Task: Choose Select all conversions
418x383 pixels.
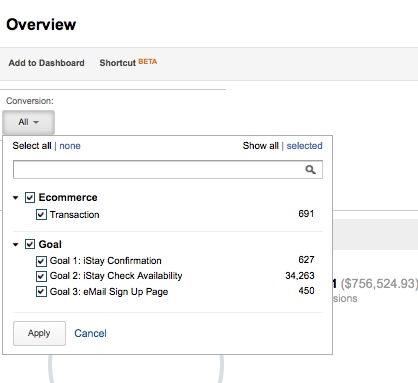Action: (32, 146)
